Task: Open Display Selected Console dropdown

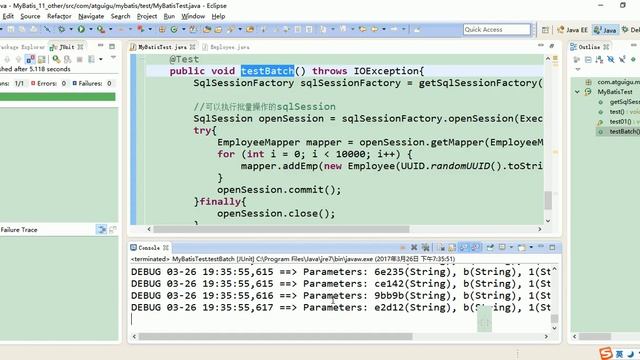Action: click(x=511, y=247)
